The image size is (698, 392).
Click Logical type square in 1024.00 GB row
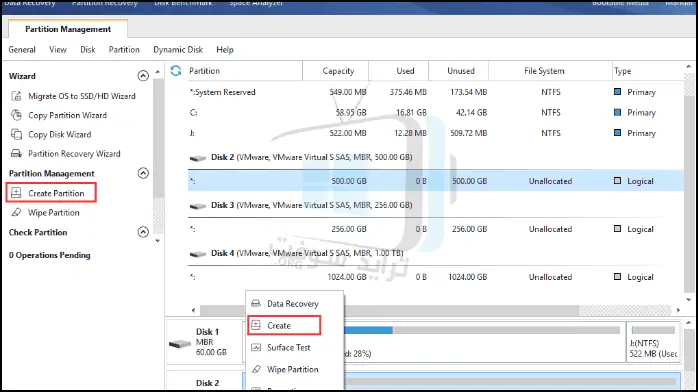tap(617, 276)
